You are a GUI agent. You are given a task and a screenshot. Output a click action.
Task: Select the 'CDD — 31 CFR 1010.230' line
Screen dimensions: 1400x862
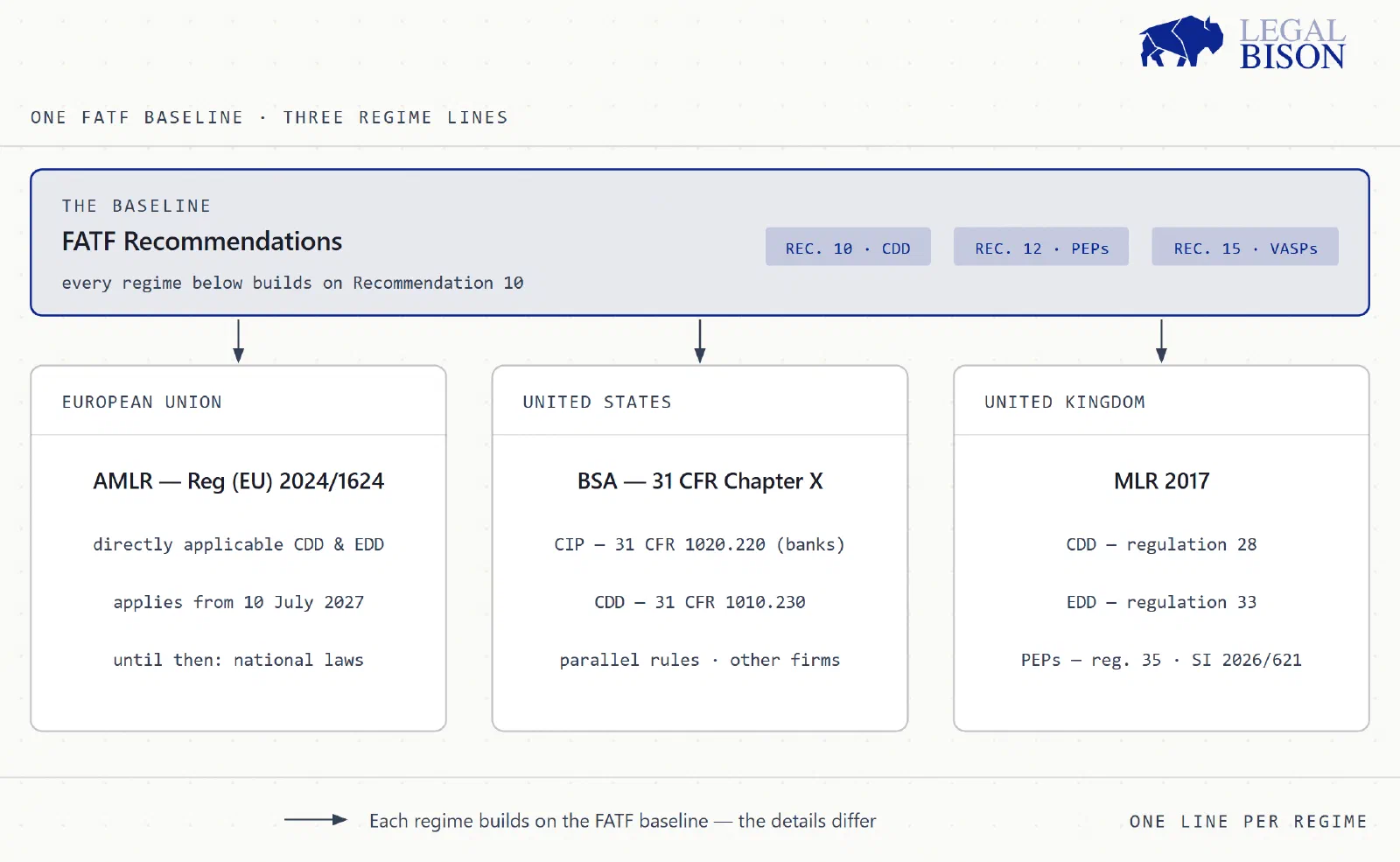click(x=700, y=602)
